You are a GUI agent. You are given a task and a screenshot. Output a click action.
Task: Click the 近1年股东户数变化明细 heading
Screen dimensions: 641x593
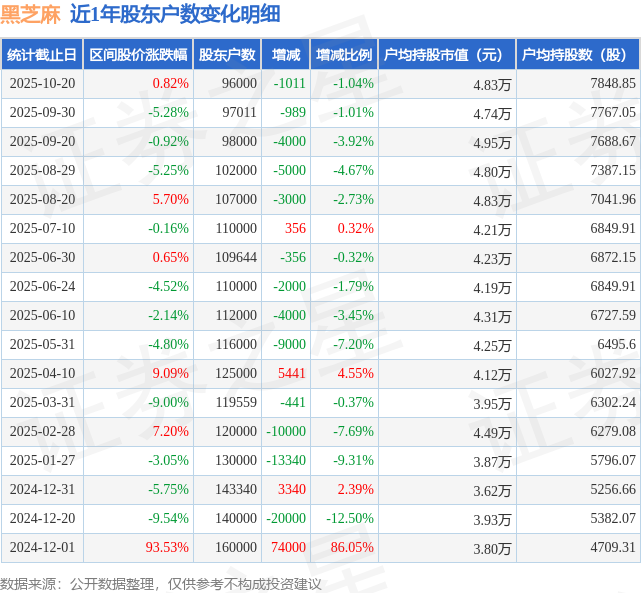pos(175,15)
